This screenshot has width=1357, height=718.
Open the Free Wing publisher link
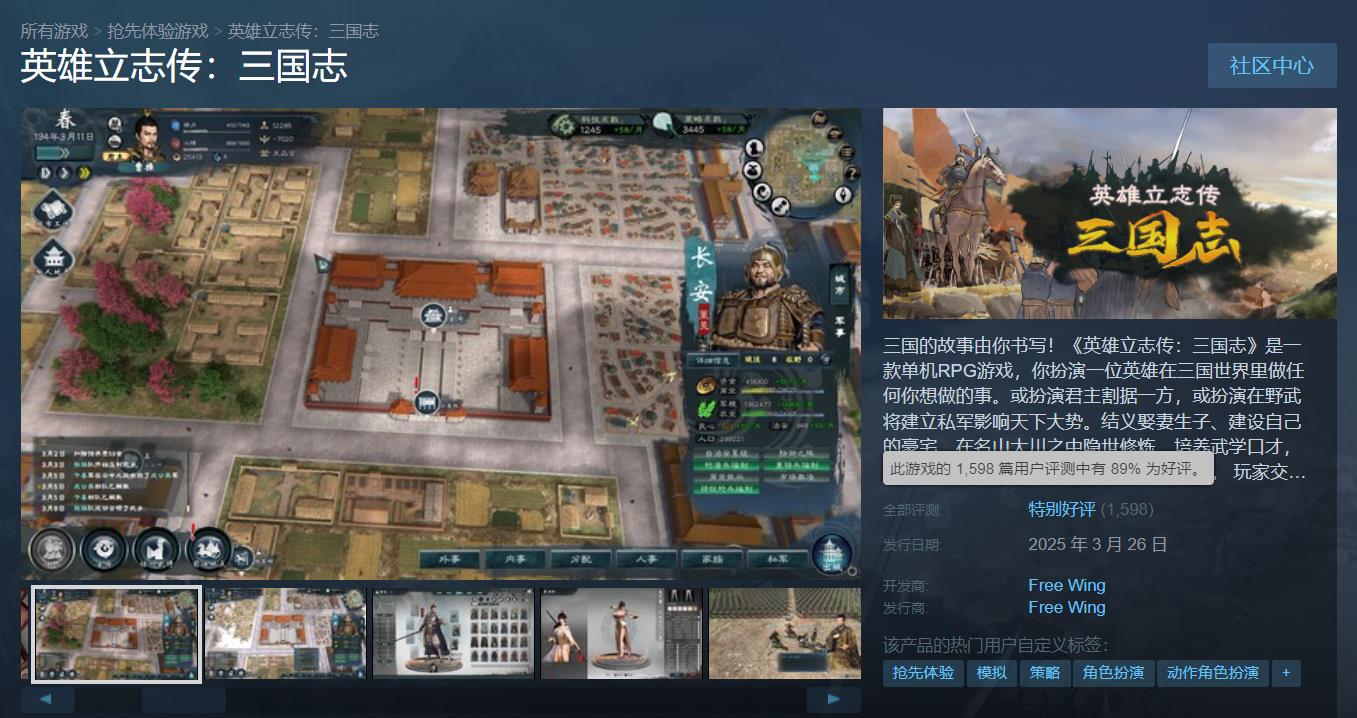1066,607
